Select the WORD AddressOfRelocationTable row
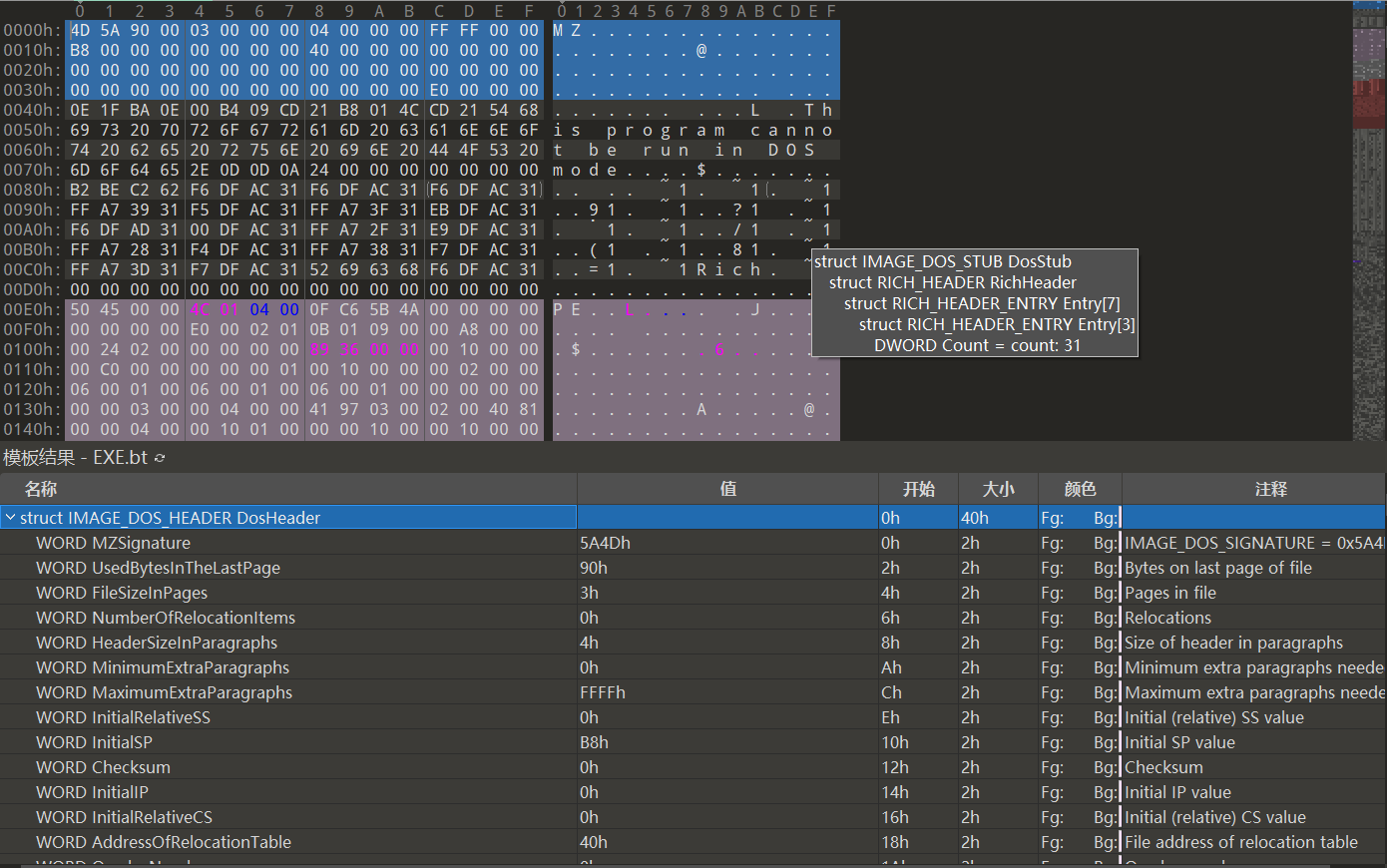This screenshot has height=868, width=1387. 693,842
